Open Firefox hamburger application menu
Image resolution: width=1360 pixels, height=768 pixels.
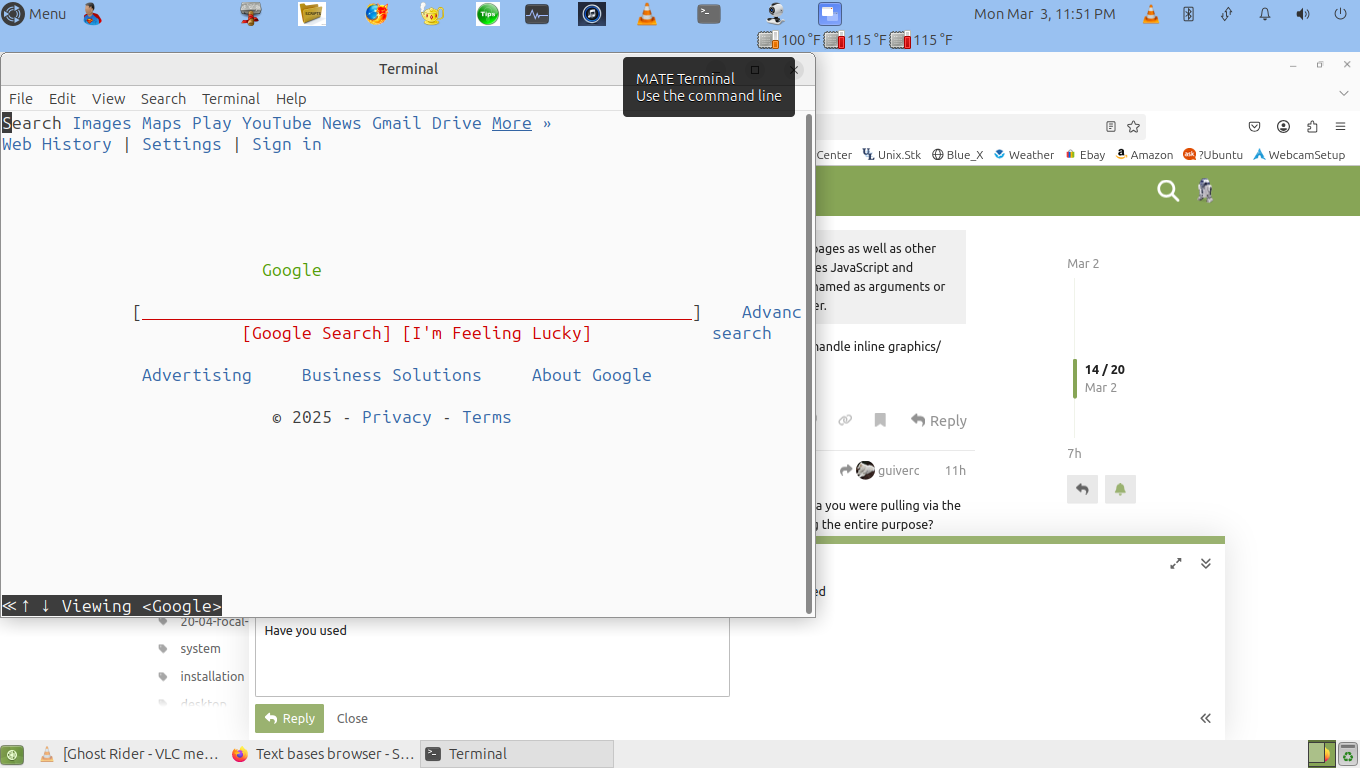[1340, 126]
